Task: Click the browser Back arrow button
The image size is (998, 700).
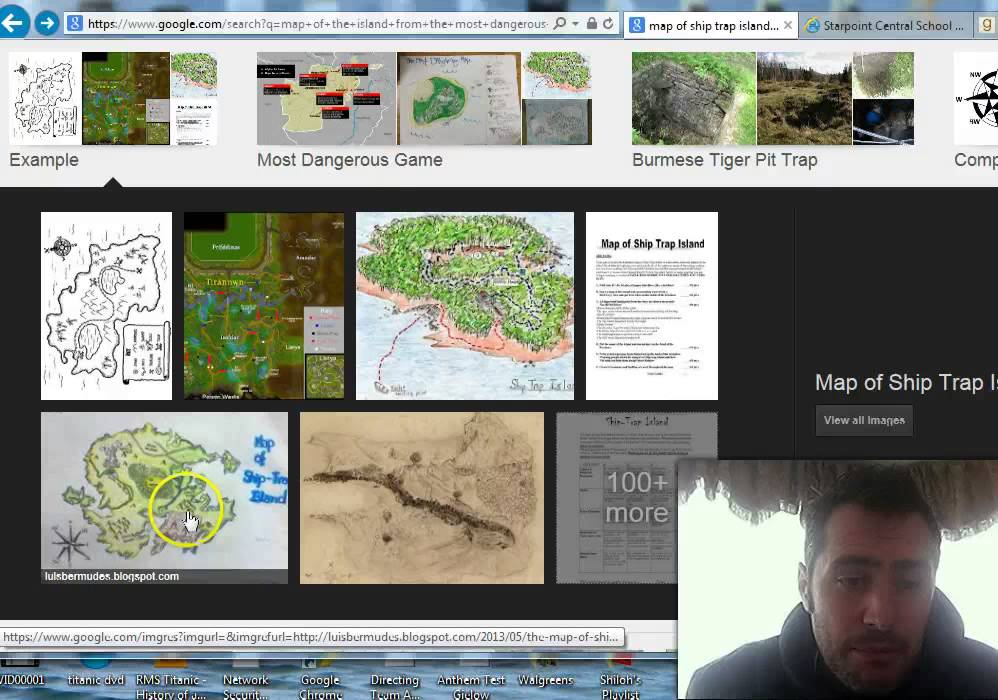Action: (14, 22)
